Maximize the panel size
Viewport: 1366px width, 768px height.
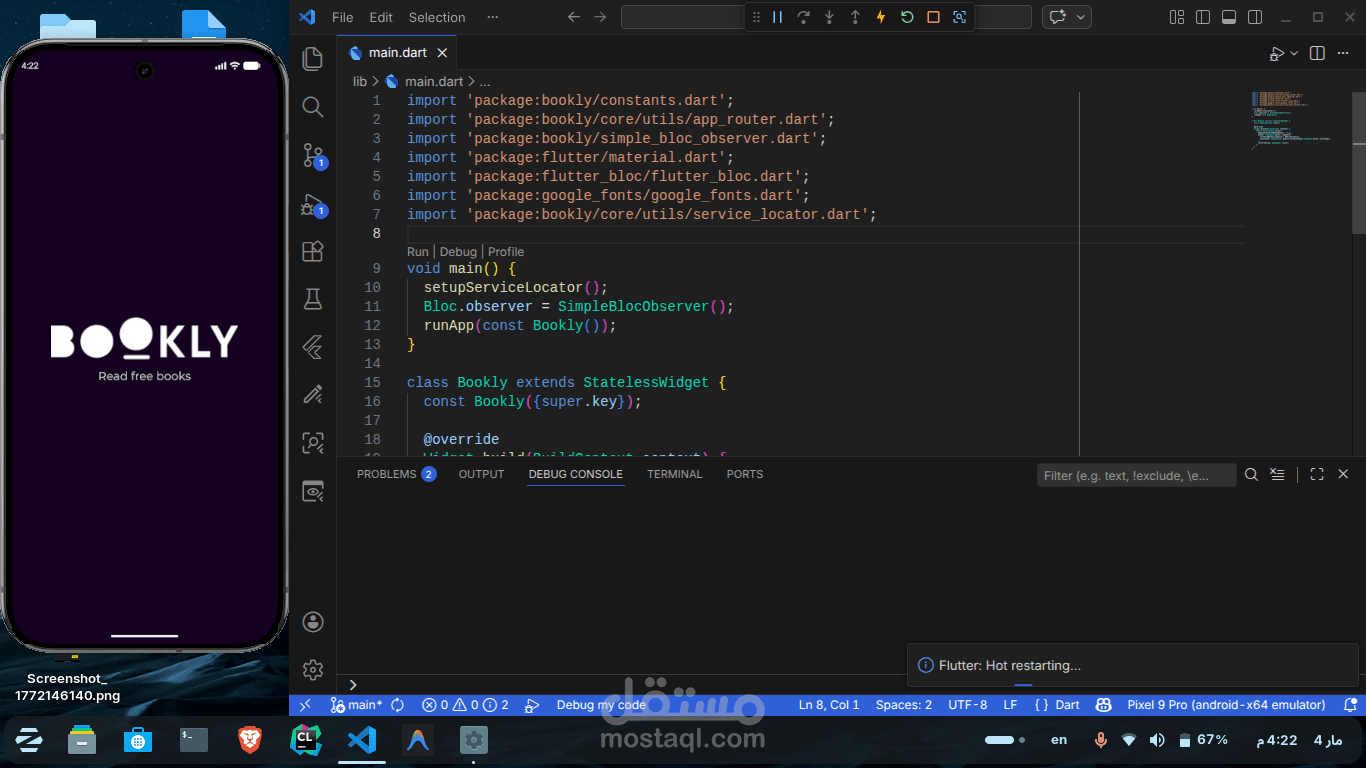point(1317,474)
